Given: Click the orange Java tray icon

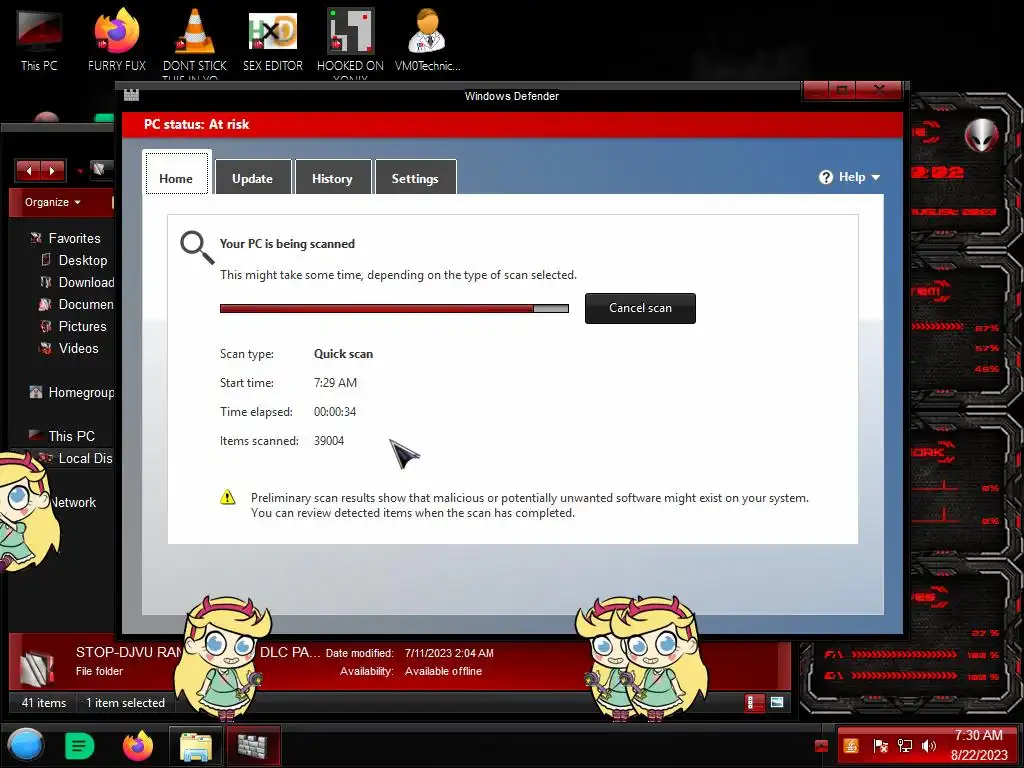Looking at the screenshot, I should [851, 746].
